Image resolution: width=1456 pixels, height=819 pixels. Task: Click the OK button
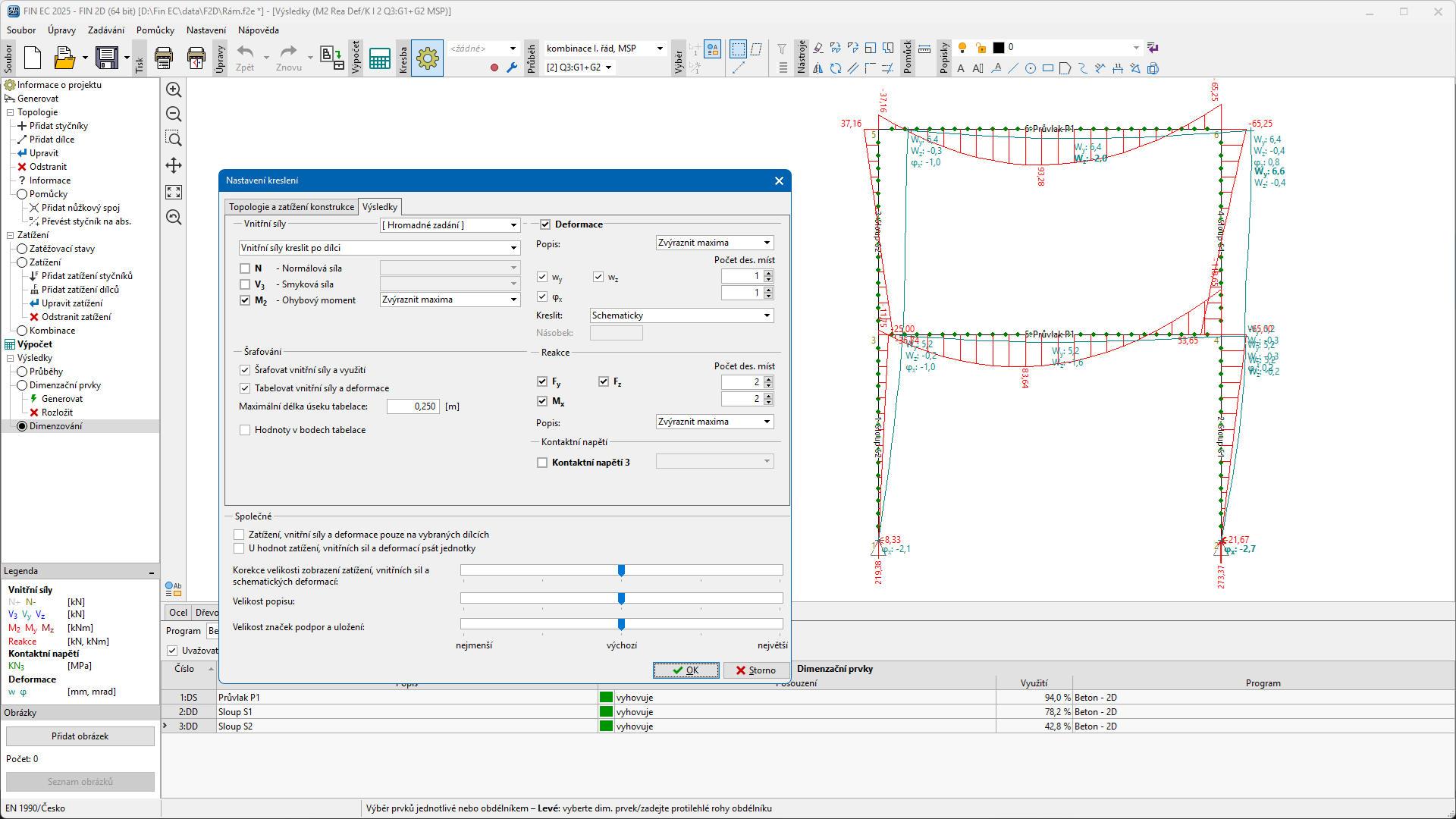686,670
